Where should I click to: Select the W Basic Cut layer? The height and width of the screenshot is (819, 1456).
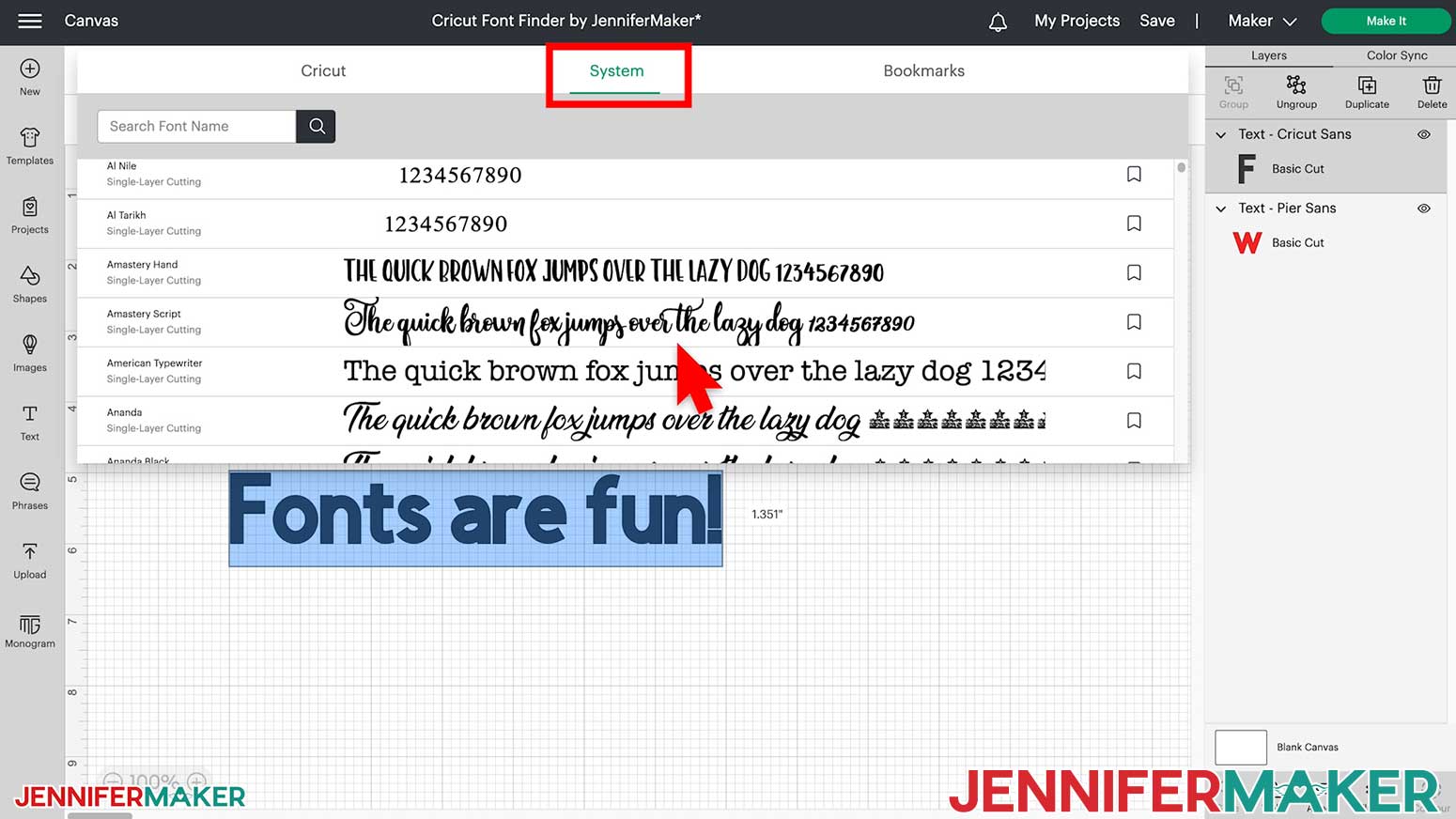coord(1325,242)
